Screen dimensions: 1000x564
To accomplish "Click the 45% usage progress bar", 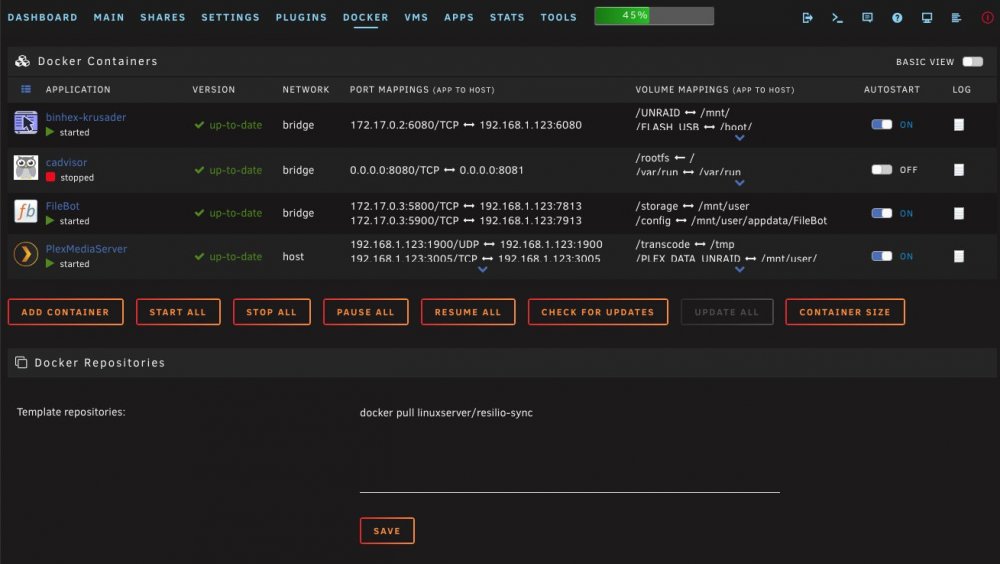I will (x=654, y=16).
